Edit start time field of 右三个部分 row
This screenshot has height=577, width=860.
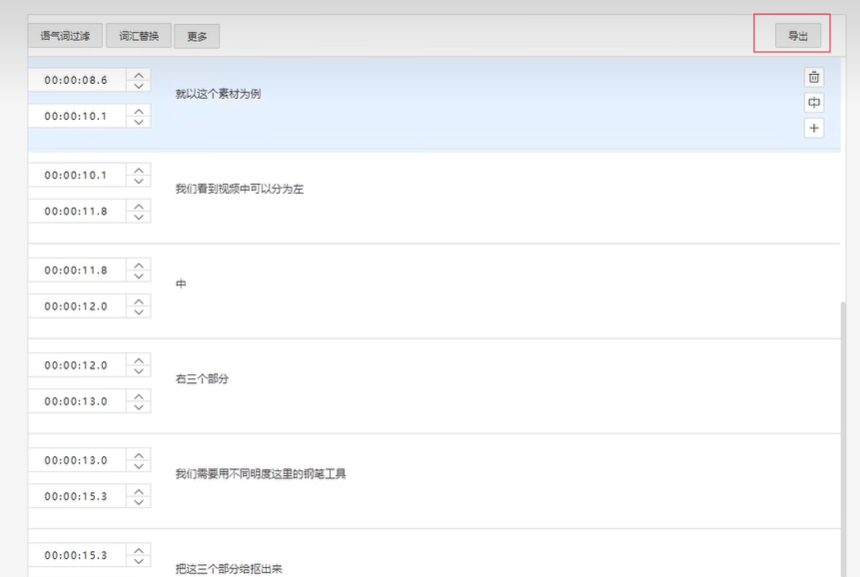pyautogui.click(x=77, y=365)
